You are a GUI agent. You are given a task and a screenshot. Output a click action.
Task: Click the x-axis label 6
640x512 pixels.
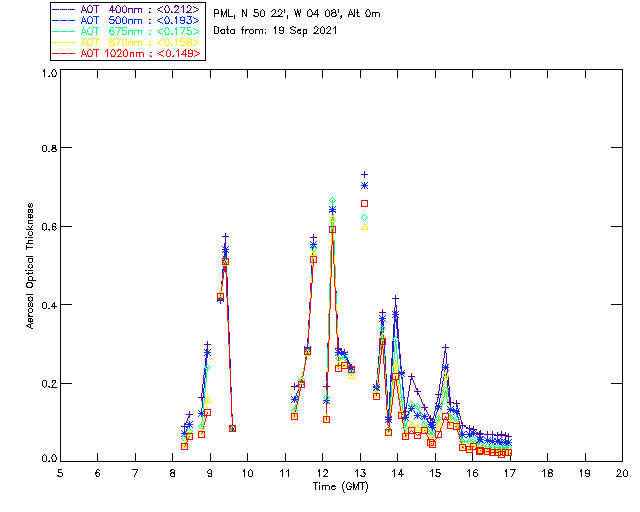tap(98, 473)
